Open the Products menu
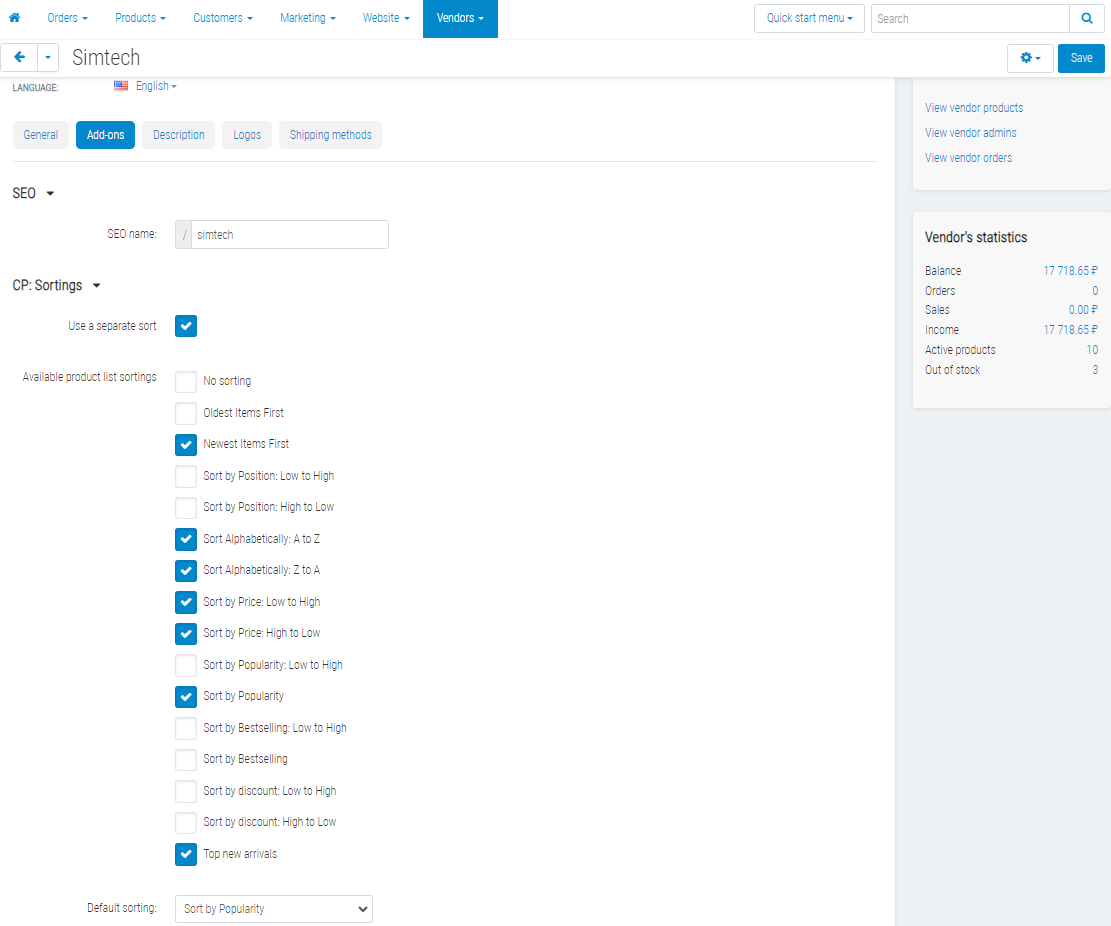 point(140,18)
